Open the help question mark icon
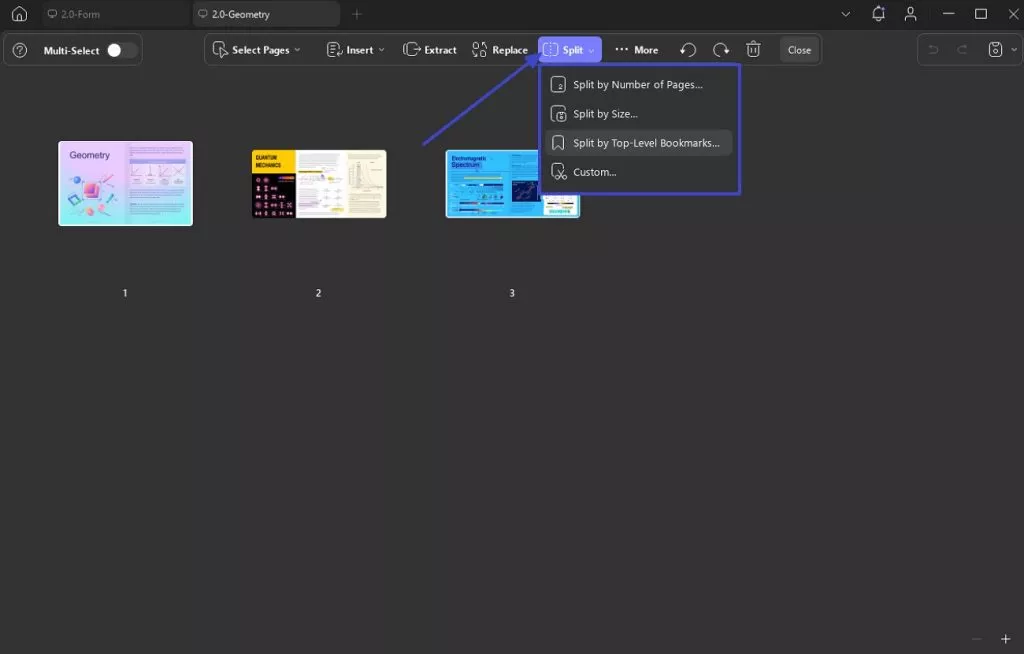Screen dimensions: 1024x654 coord(20,50)
